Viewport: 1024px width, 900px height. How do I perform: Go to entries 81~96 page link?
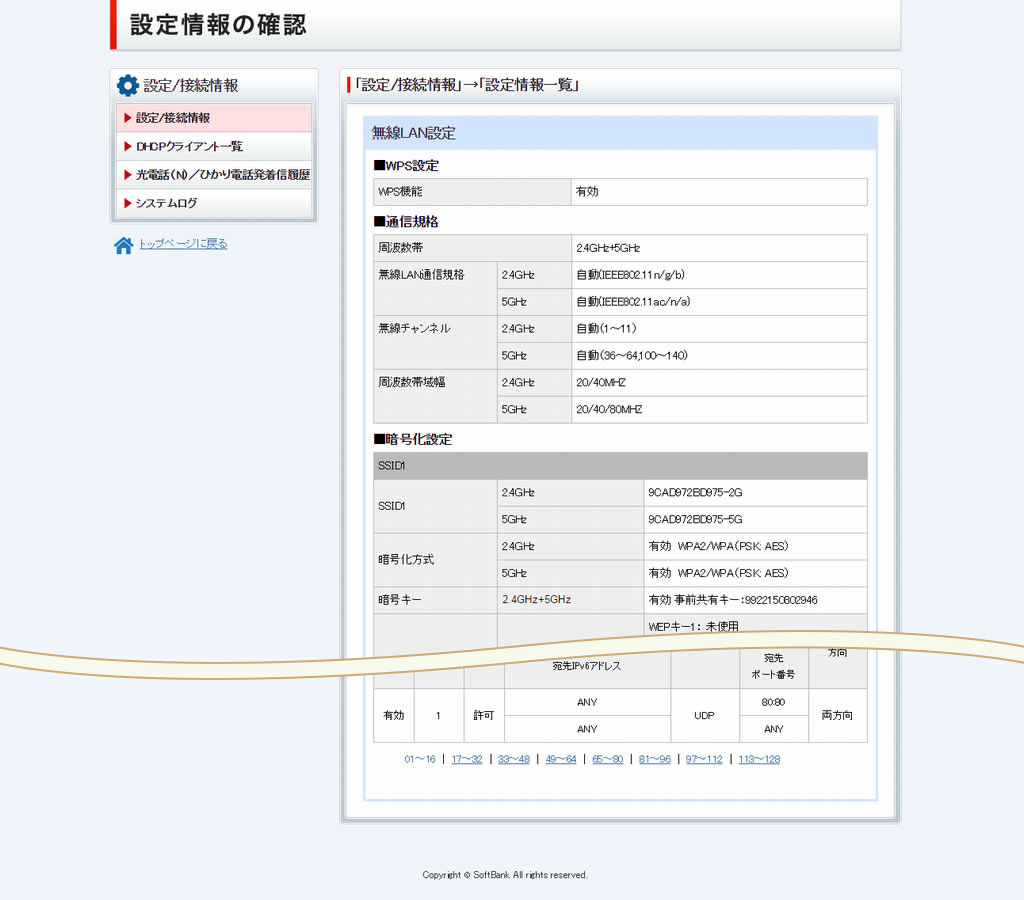655,759
